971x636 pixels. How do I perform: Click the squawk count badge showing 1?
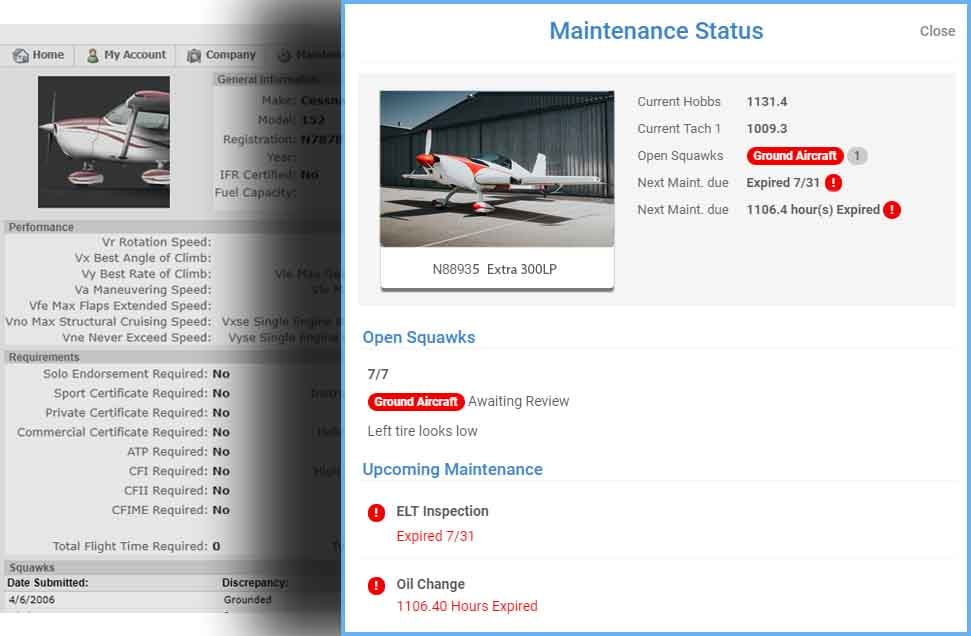tap(858, 155)
